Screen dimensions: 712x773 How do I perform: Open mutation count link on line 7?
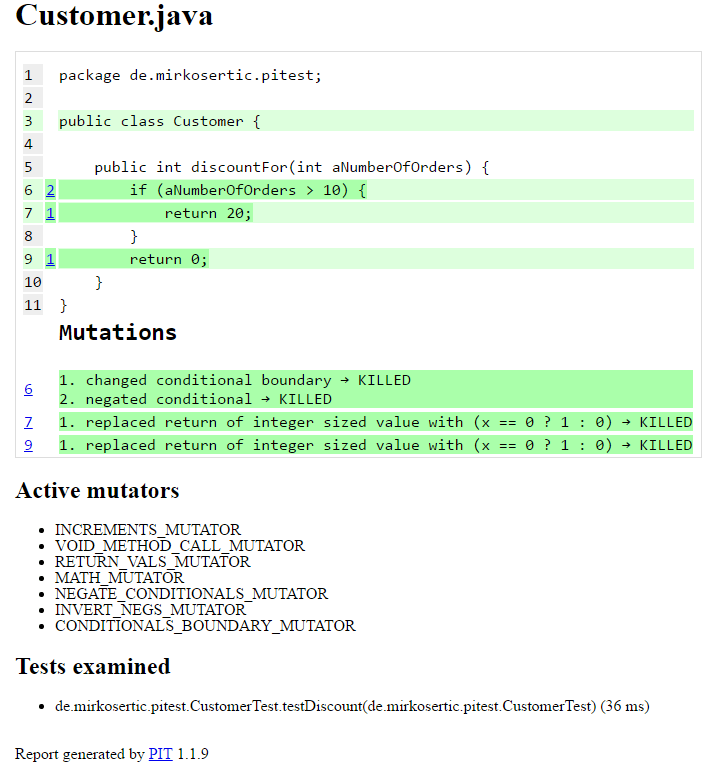pos(50,213)
